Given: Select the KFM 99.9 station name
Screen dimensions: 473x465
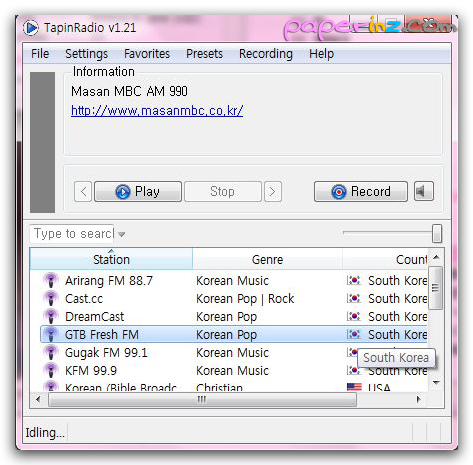Looking at the screenshot, I should tap(91, 370).
